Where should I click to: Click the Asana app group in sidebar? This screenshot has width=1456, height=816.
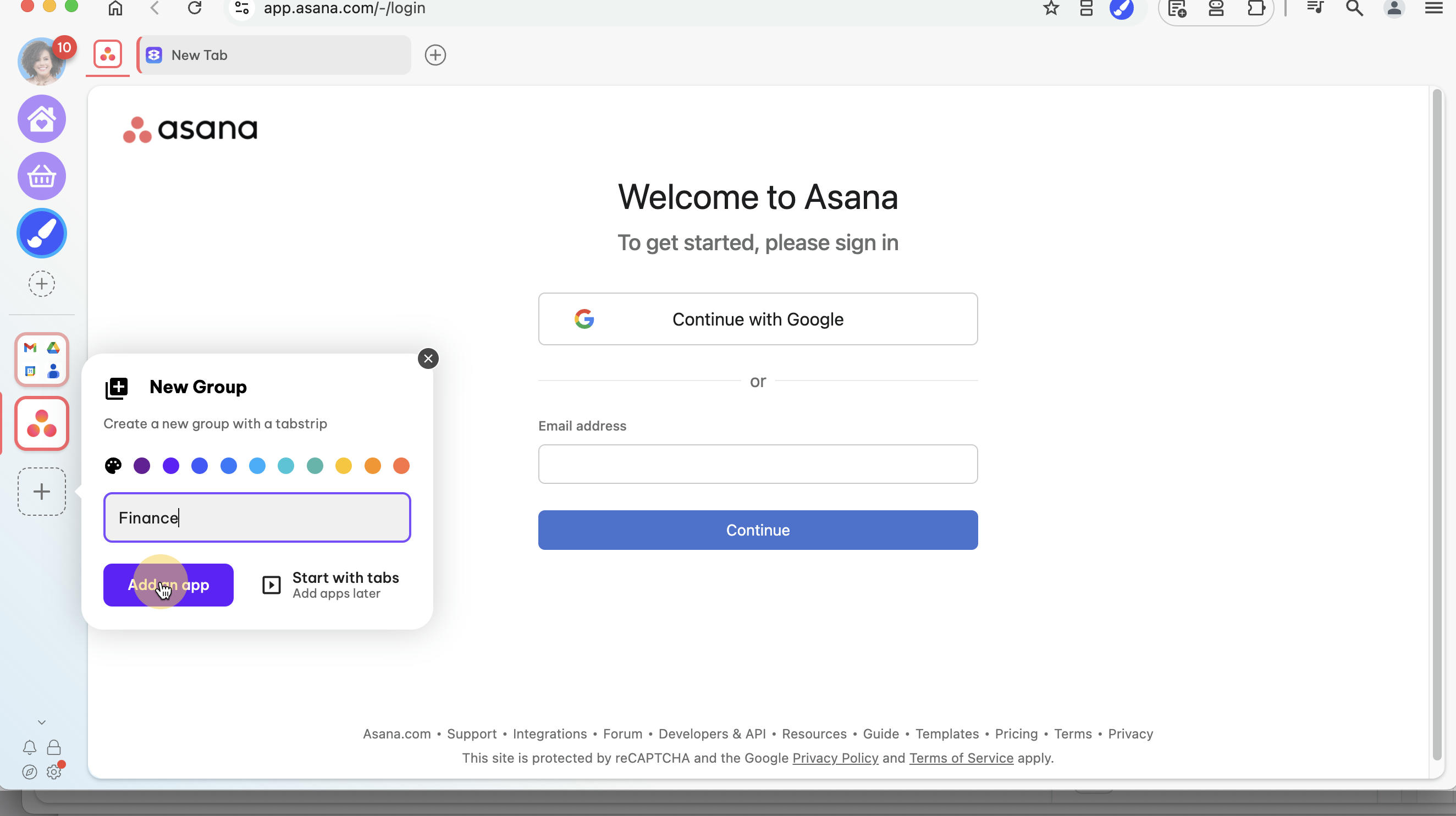(42, 423)
